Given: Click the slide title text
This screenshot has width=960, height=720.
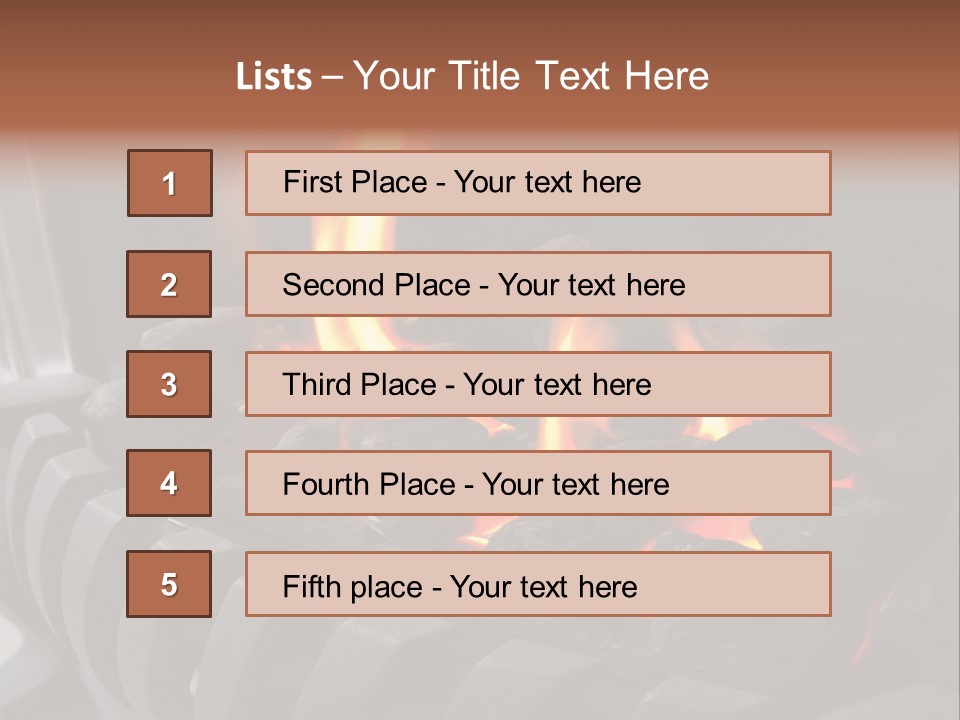Looking at the screenshot, I should [472, 76].
